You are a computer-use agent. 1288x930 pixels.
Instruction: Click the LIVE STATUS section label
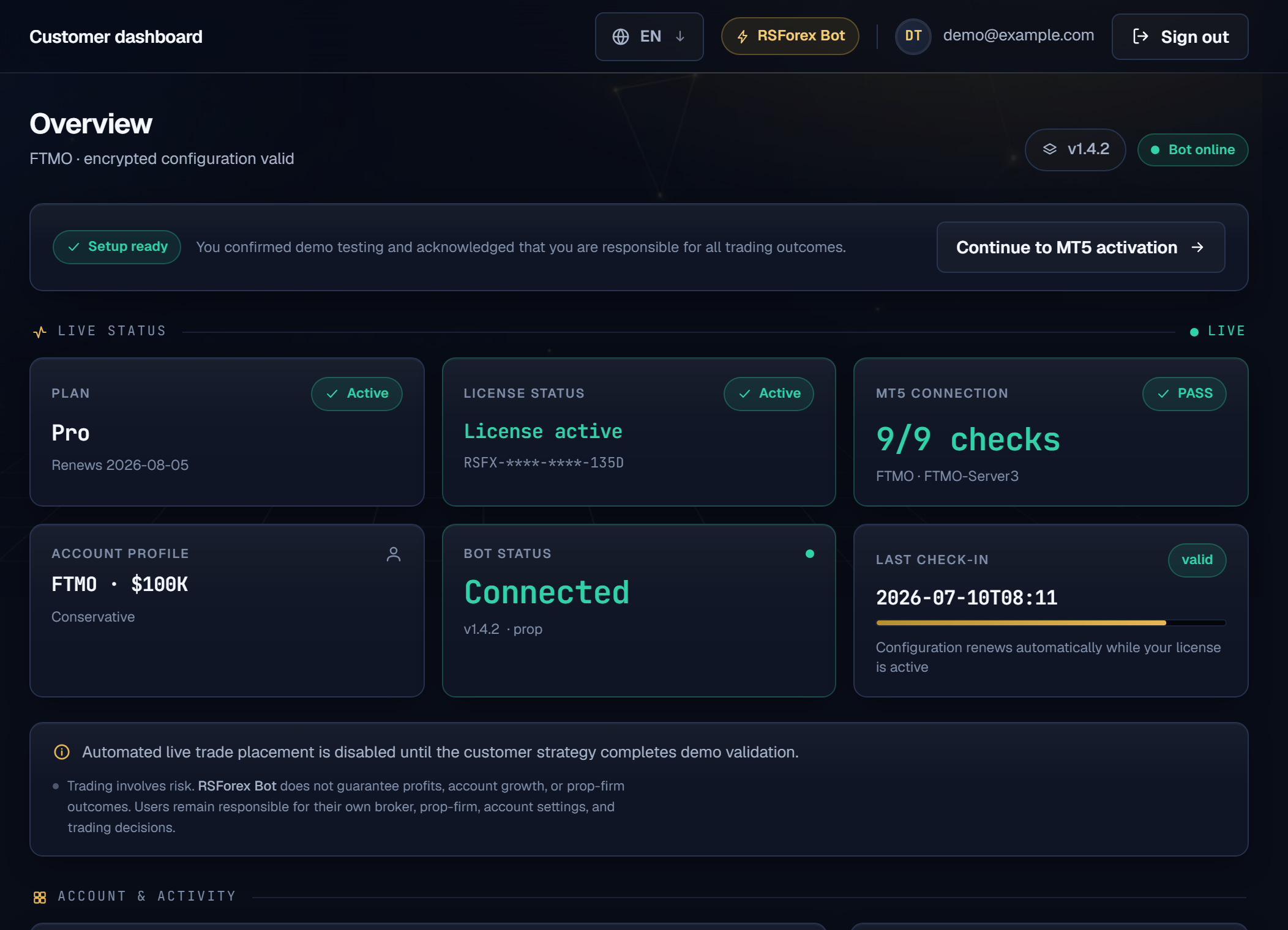click(x=112, y=331)
